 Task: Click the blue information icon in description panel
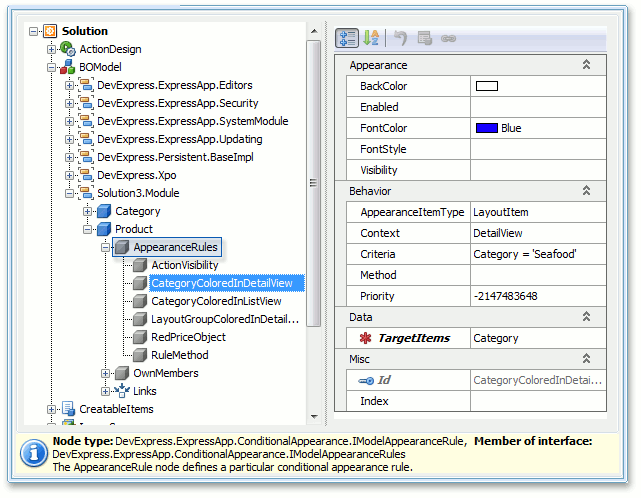point(34,453)
